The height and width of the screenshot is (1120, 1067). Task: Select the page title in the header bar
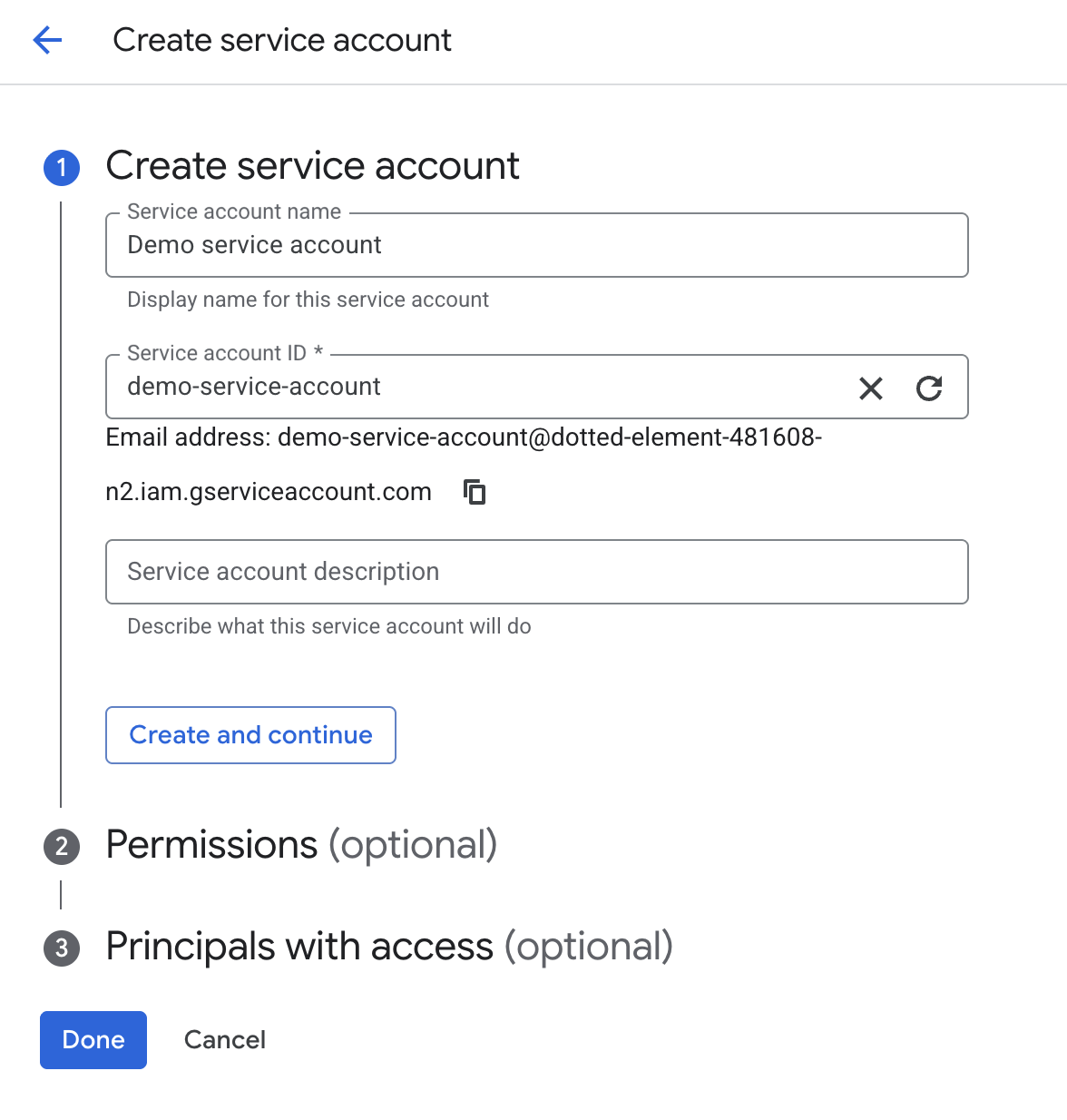click(282, 40)
